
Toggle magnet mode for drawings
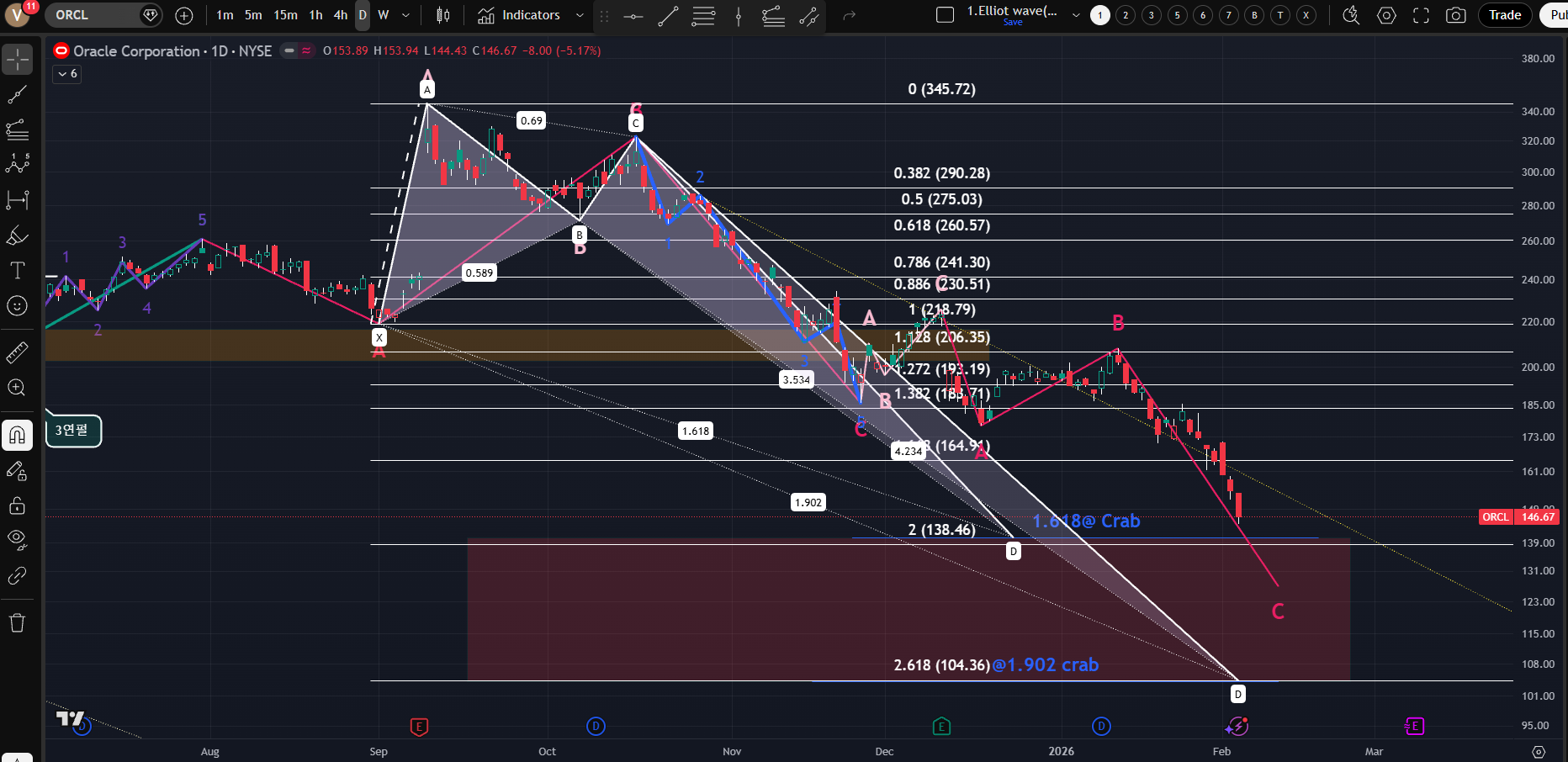(x=17, y=435)
